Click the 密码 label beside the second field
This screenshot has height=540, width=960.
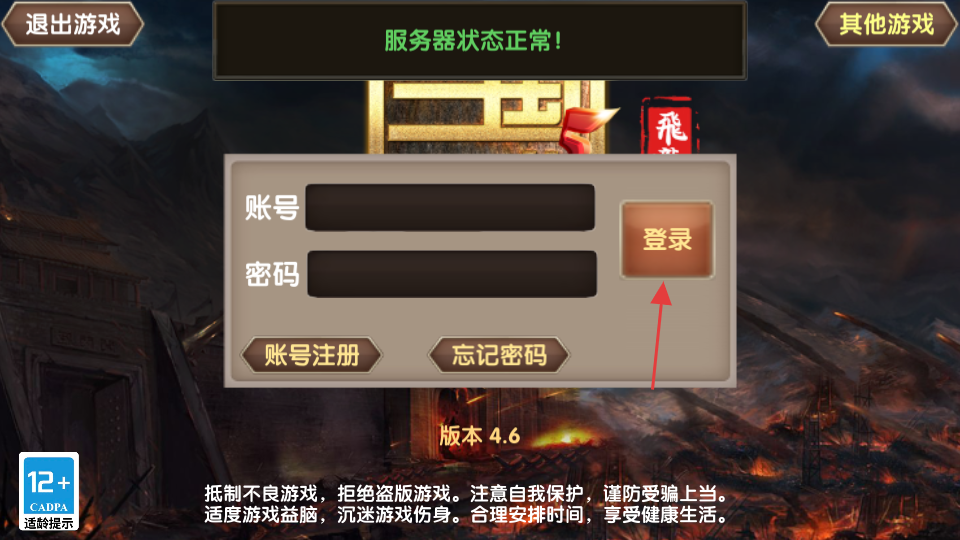272,274
